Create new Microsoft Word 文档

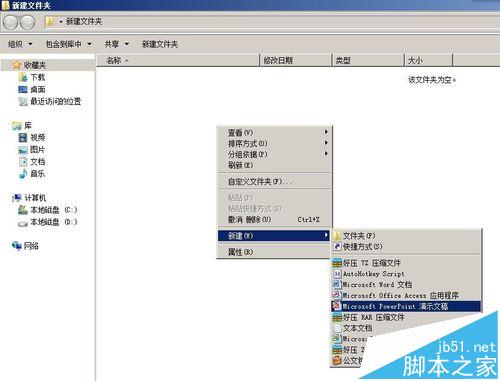coord(406,285)
